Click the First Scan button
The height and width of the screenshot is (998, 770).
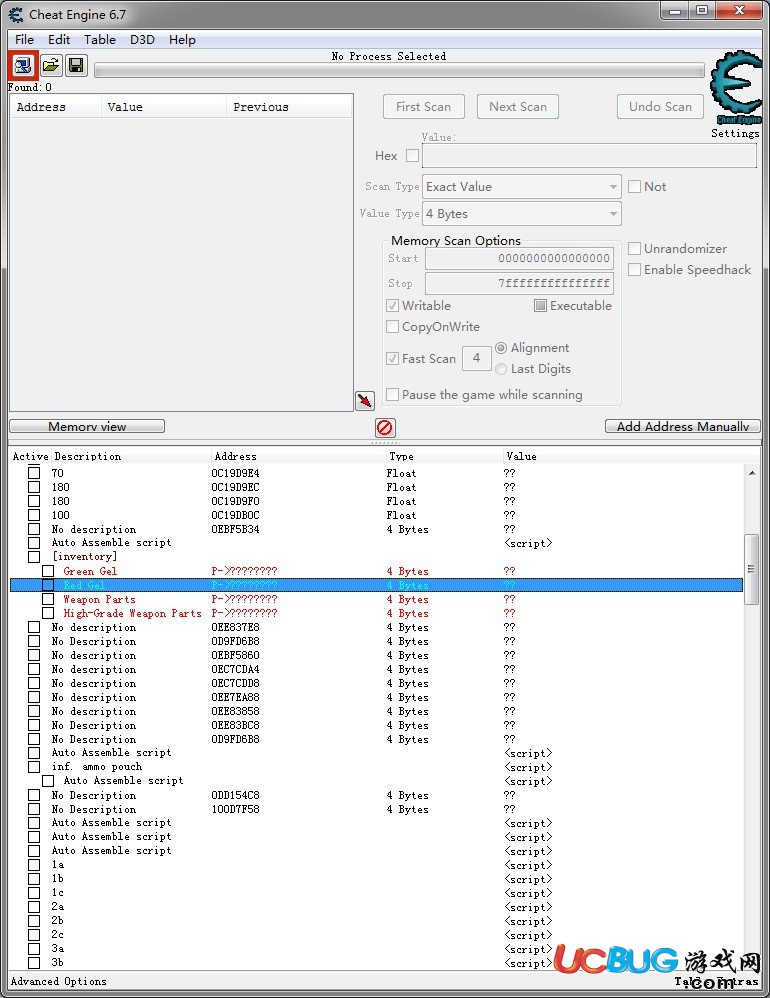[424, 106]
